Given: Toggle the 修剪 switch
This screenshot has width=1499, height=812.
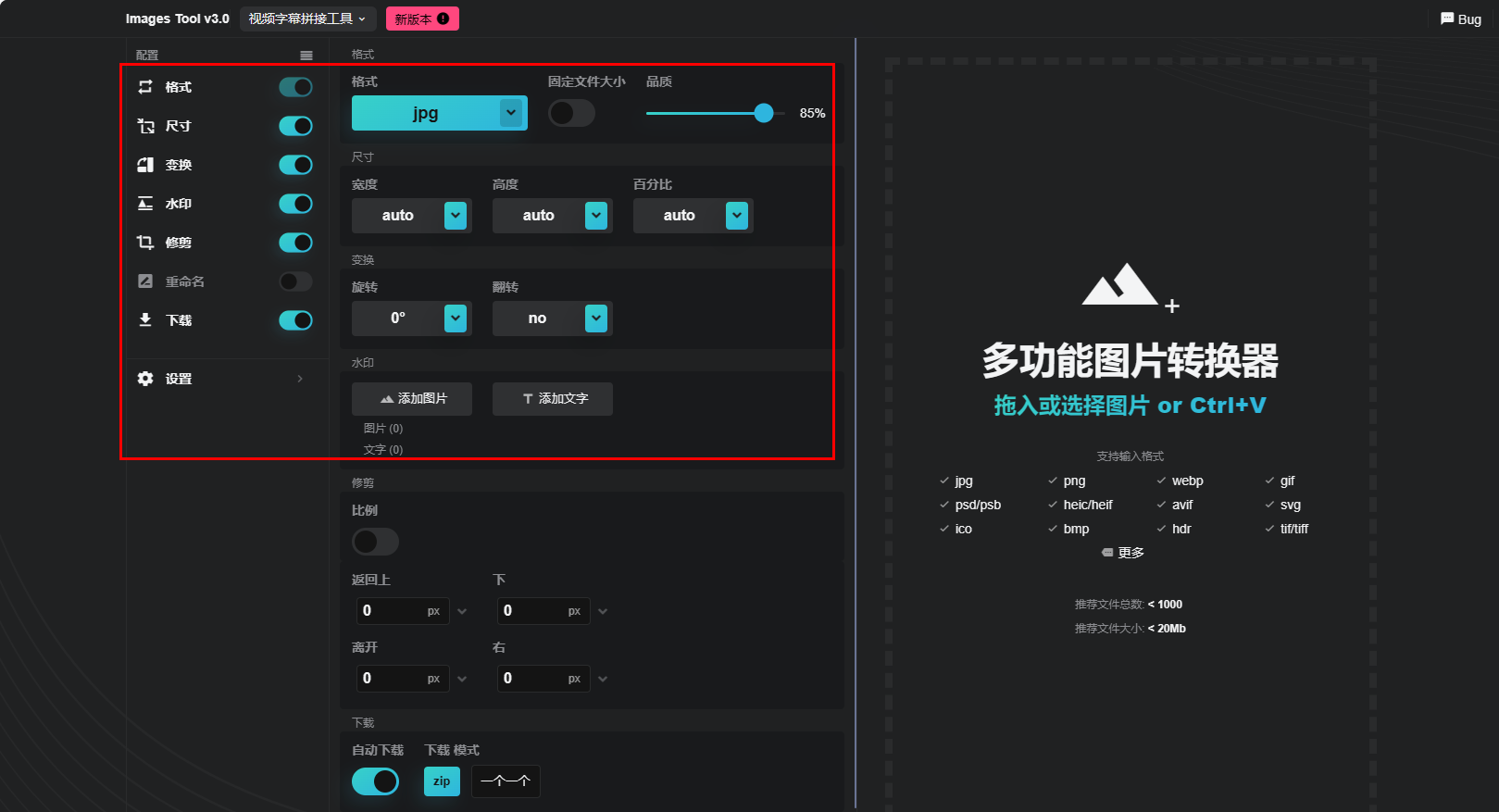Looking at the screenshot, I should [x=296, y=243].
